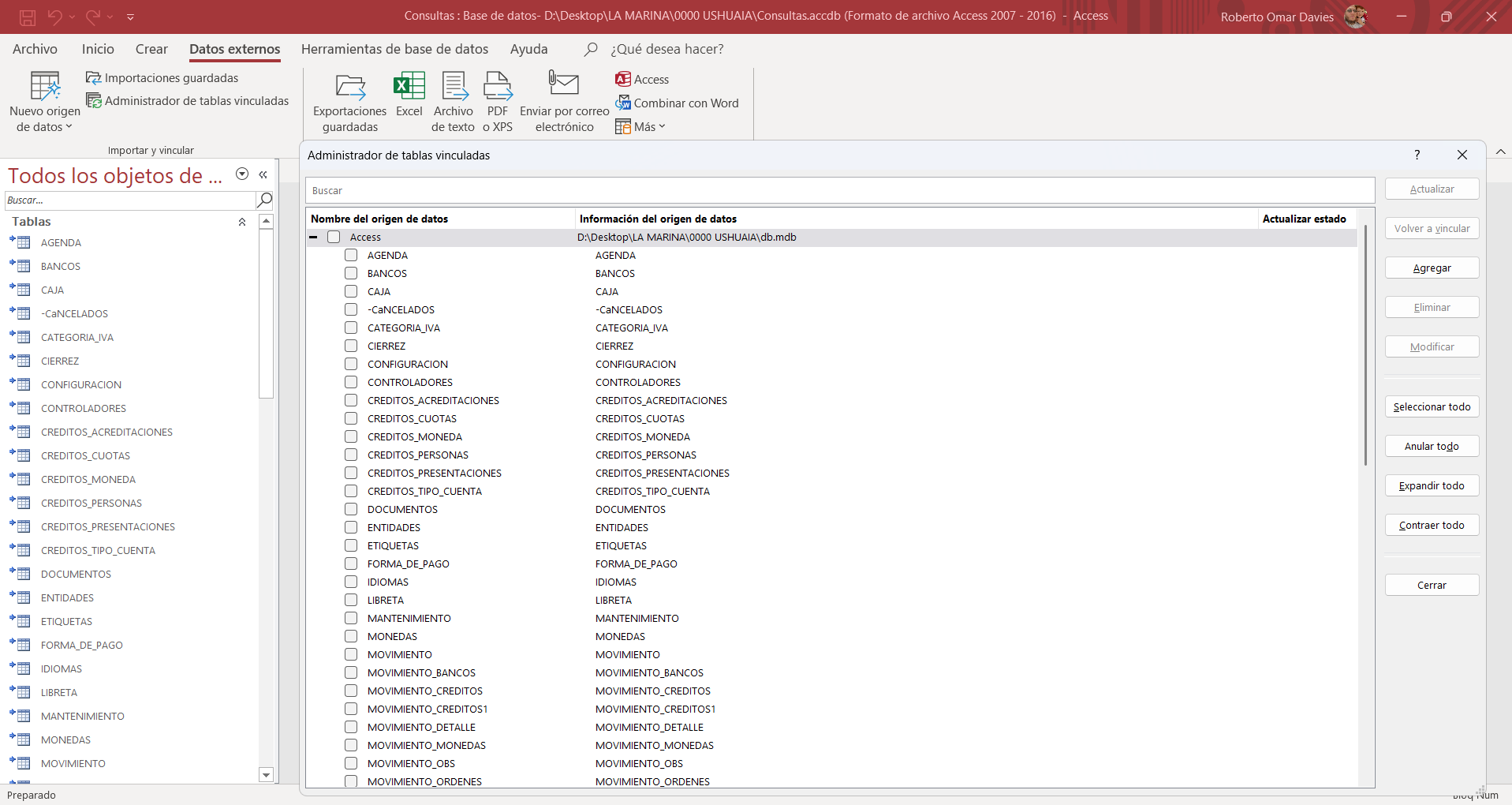Image resolution: width=1512 pixels, height=805 pixels.
Task: Click the ¿Qué desea hacer? search lightbulb icon
Action: (x=590, y=49)
